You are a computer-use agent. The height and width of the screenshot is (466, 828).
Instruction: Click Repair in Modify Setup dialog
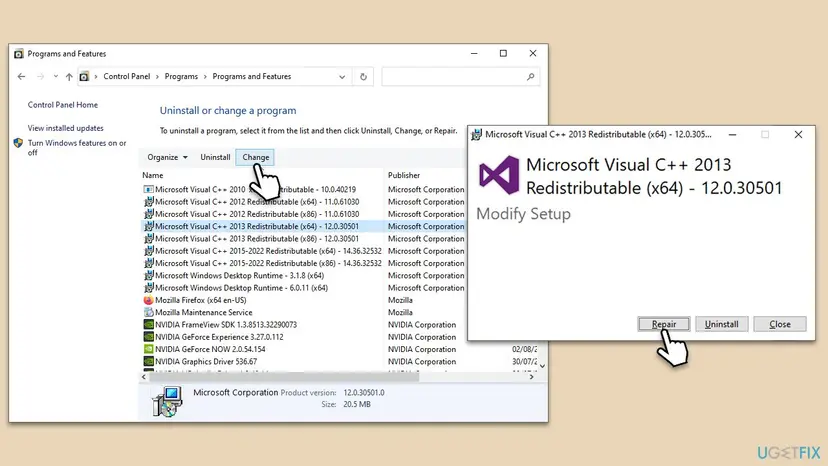pos(664,324)
